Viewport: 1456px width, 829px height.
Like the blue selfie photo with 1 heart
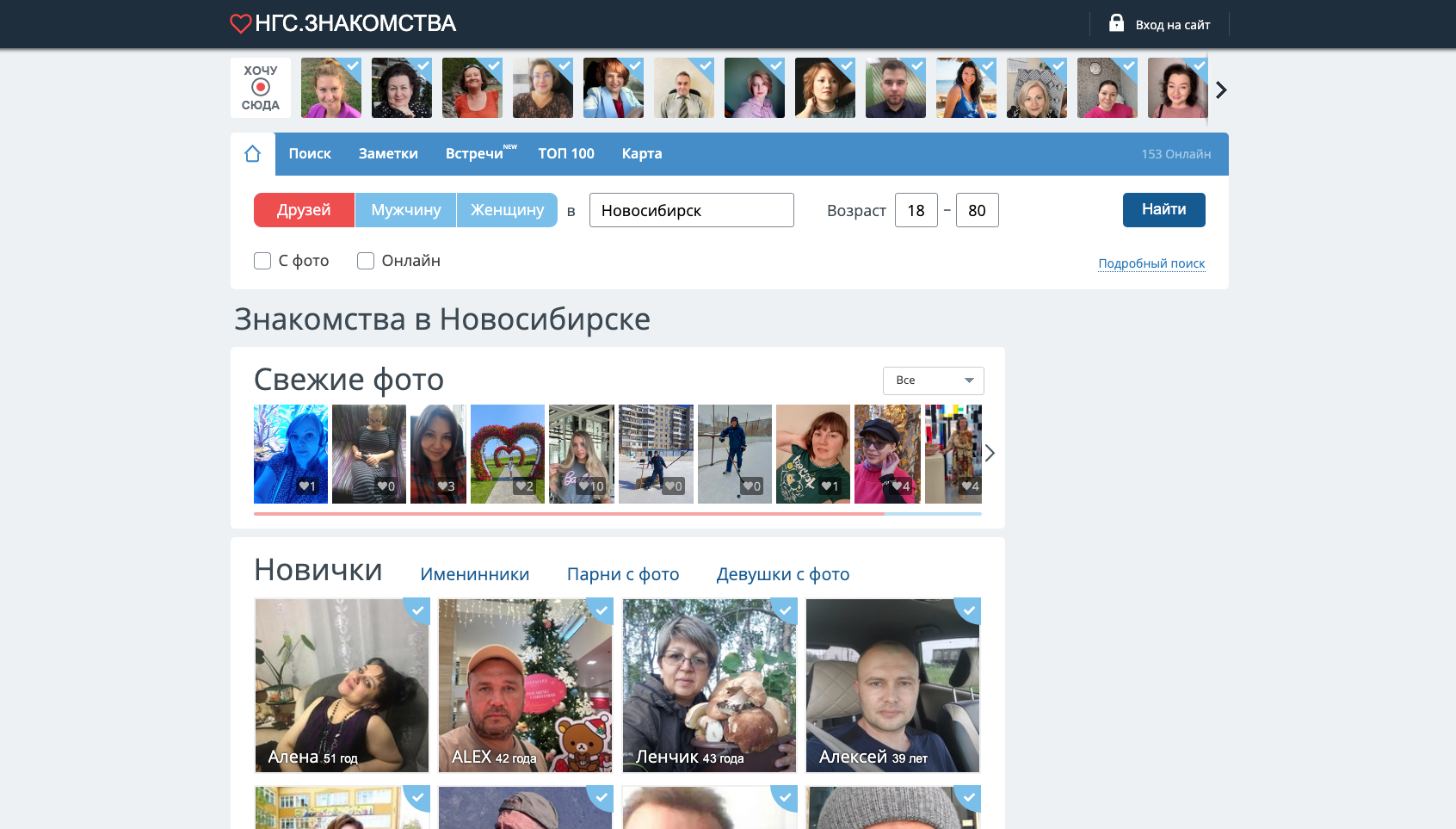point(307,486)
